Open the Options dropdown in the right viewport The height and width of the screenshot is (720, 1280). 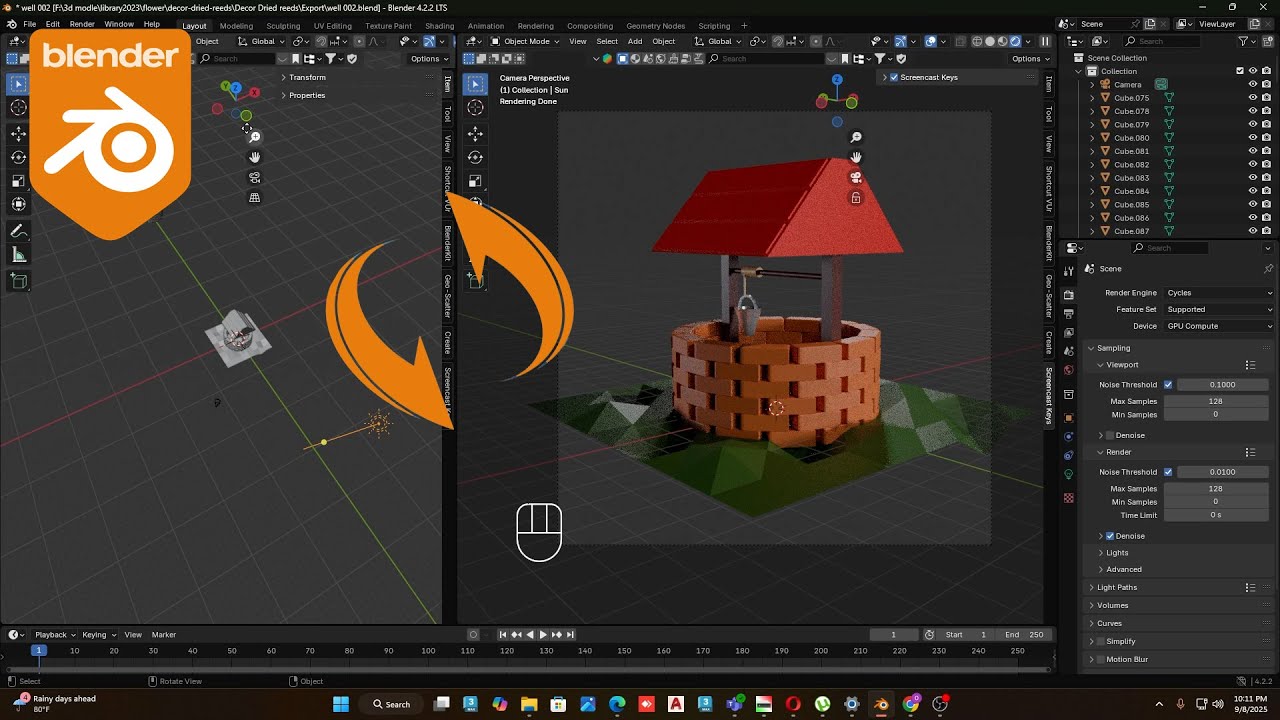click(1030, 59)
